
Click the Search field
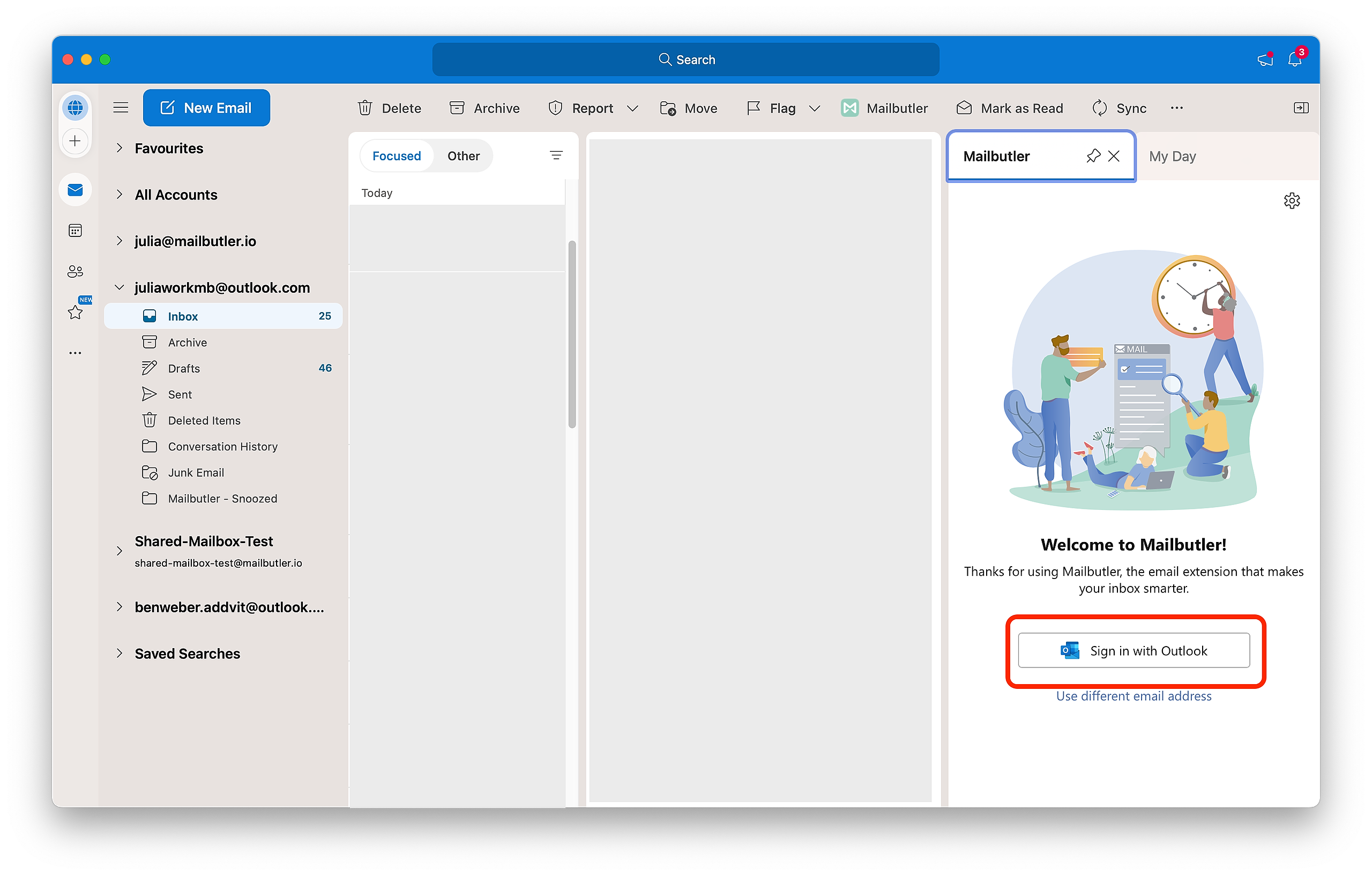point(685,60)
